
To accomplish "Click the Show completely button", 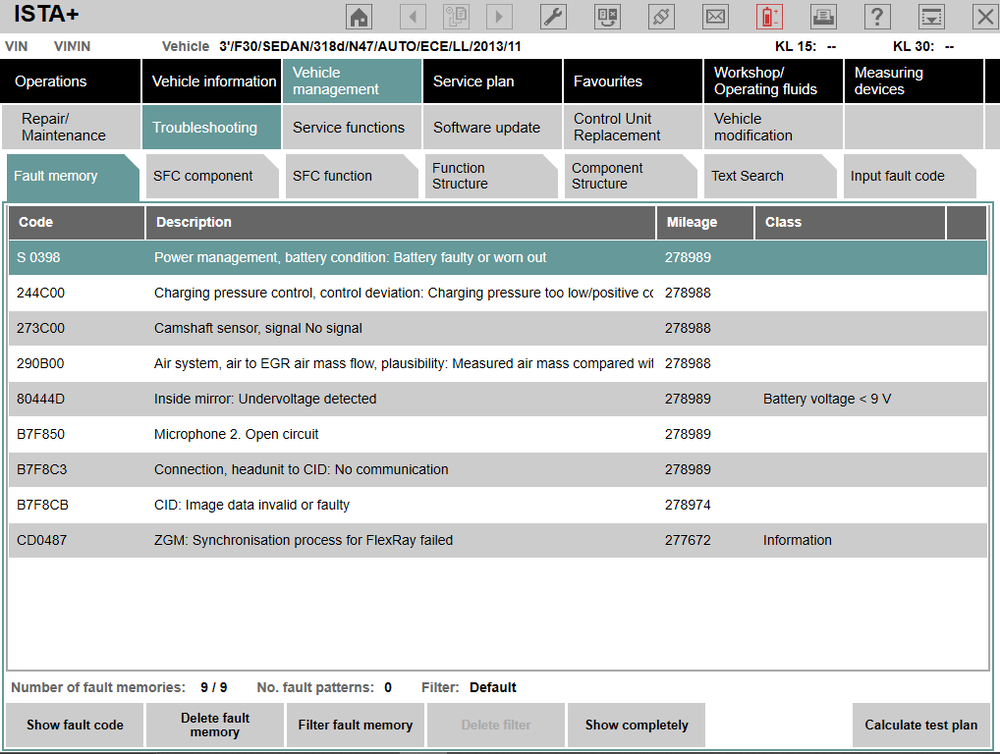I will pos(636,725).
